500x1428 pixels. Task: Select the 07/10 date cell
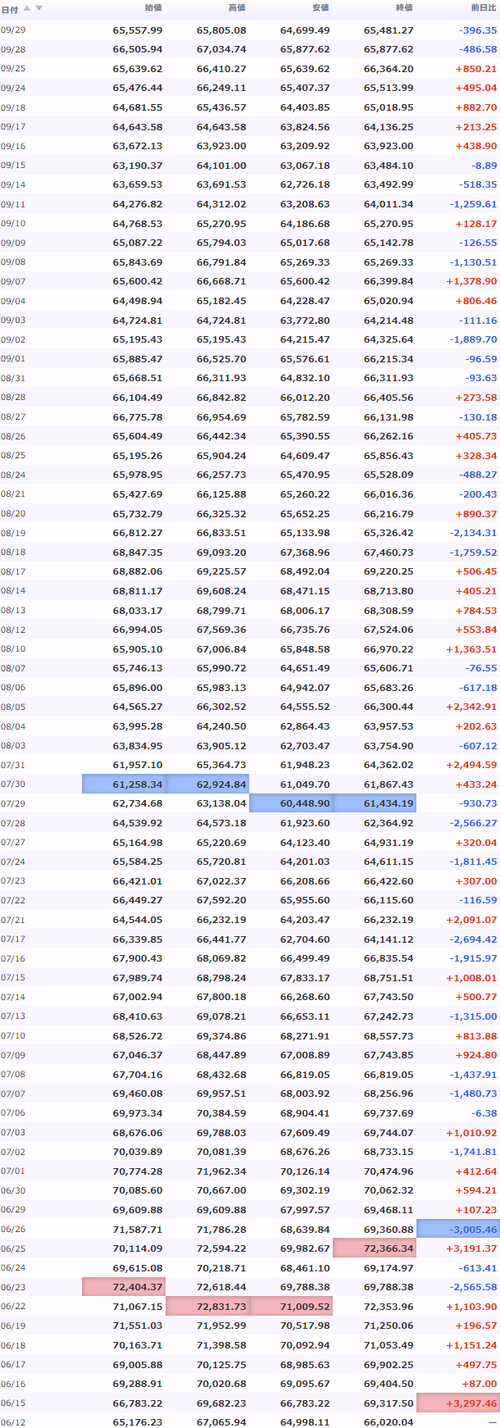[13, 1035]
